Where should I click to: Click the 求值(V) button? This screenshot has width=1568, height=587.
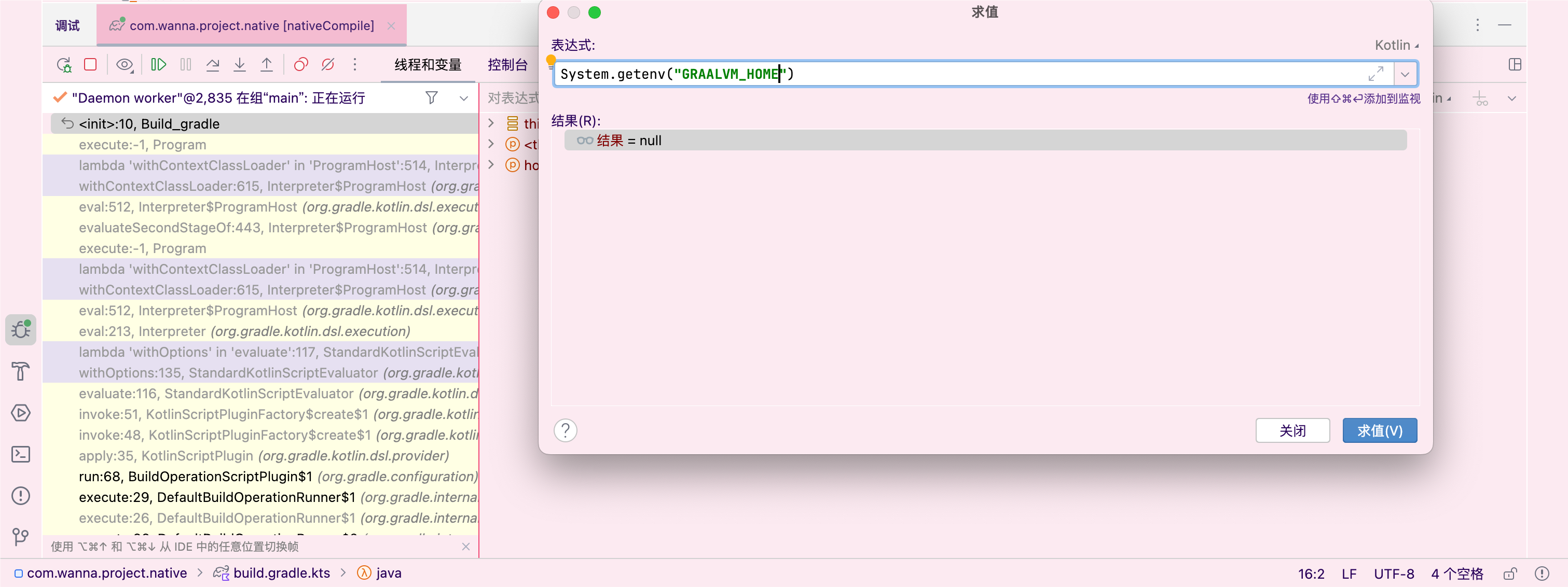[1379, 431]
